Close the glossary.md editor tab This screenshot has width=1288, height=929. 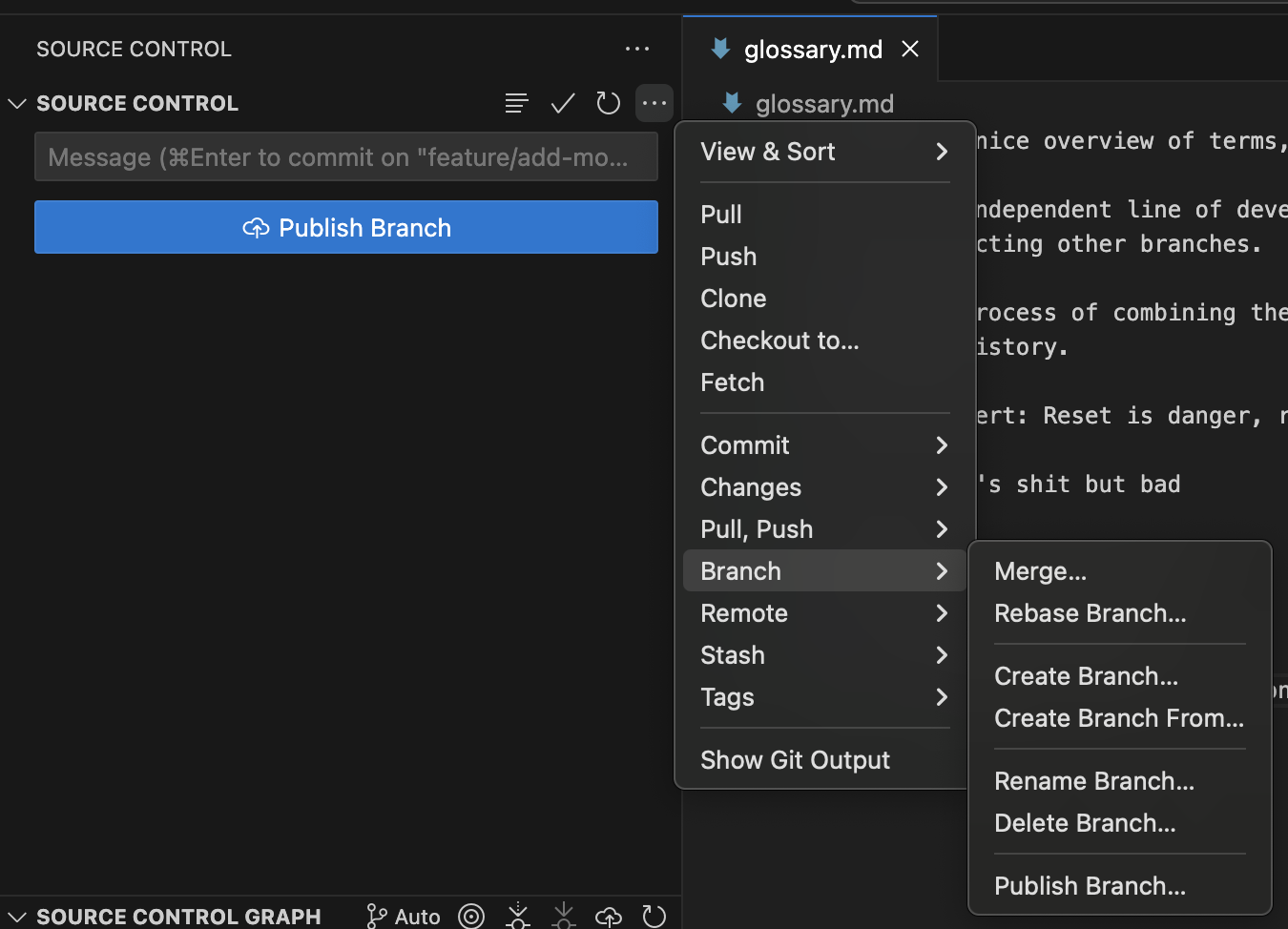pos(910,49)
